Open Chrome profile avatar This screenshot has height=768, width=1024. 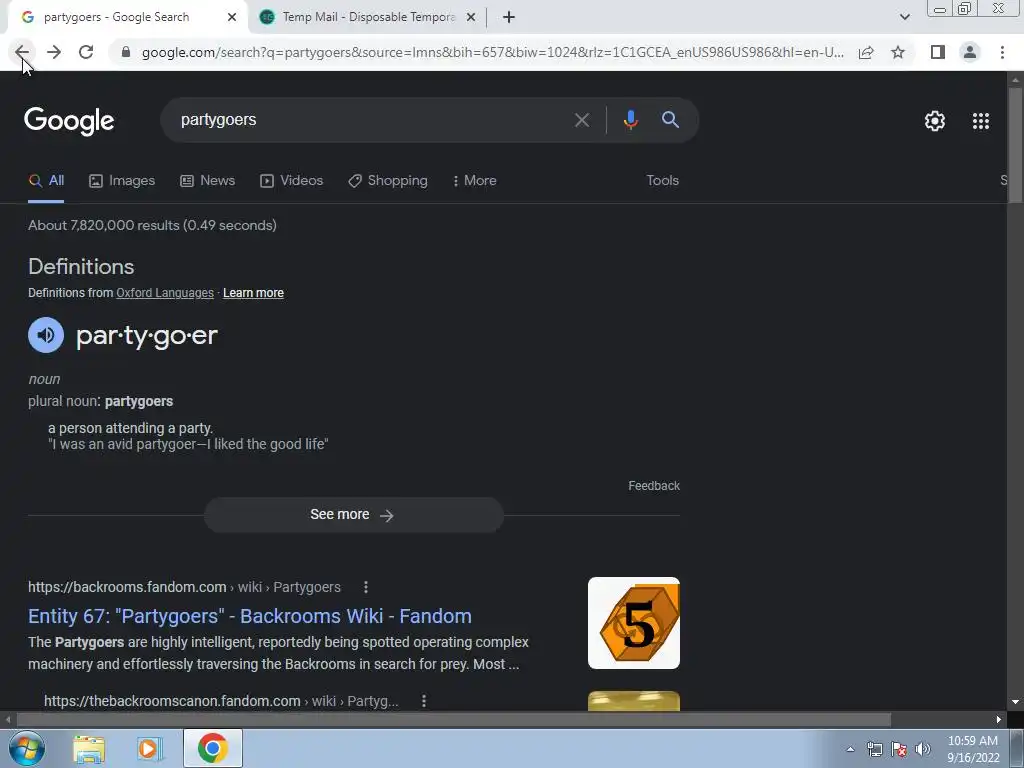[970, 52]
